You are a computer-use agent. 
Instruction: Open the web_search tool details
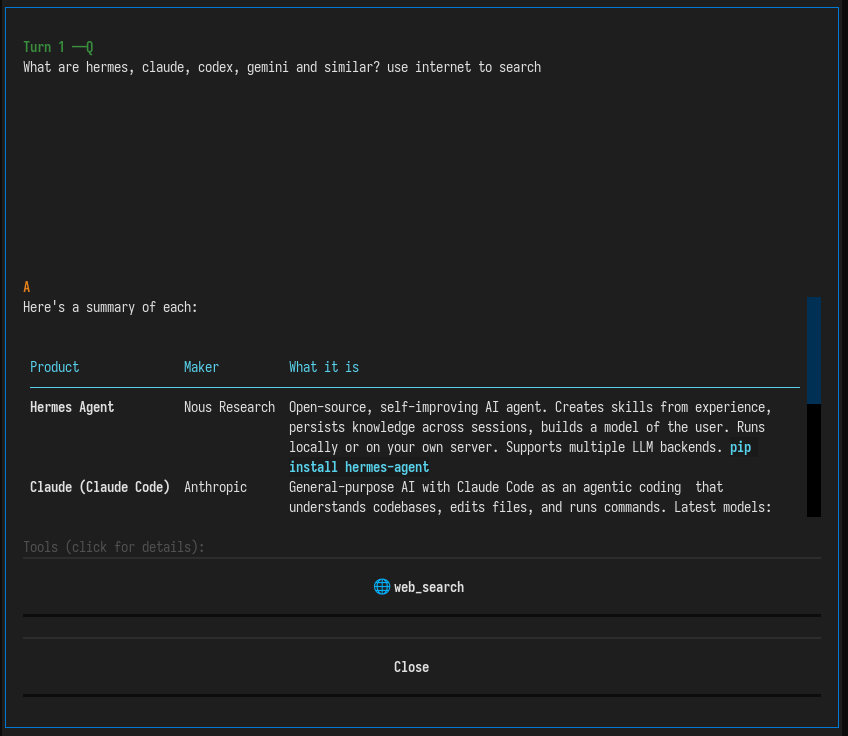421,587
